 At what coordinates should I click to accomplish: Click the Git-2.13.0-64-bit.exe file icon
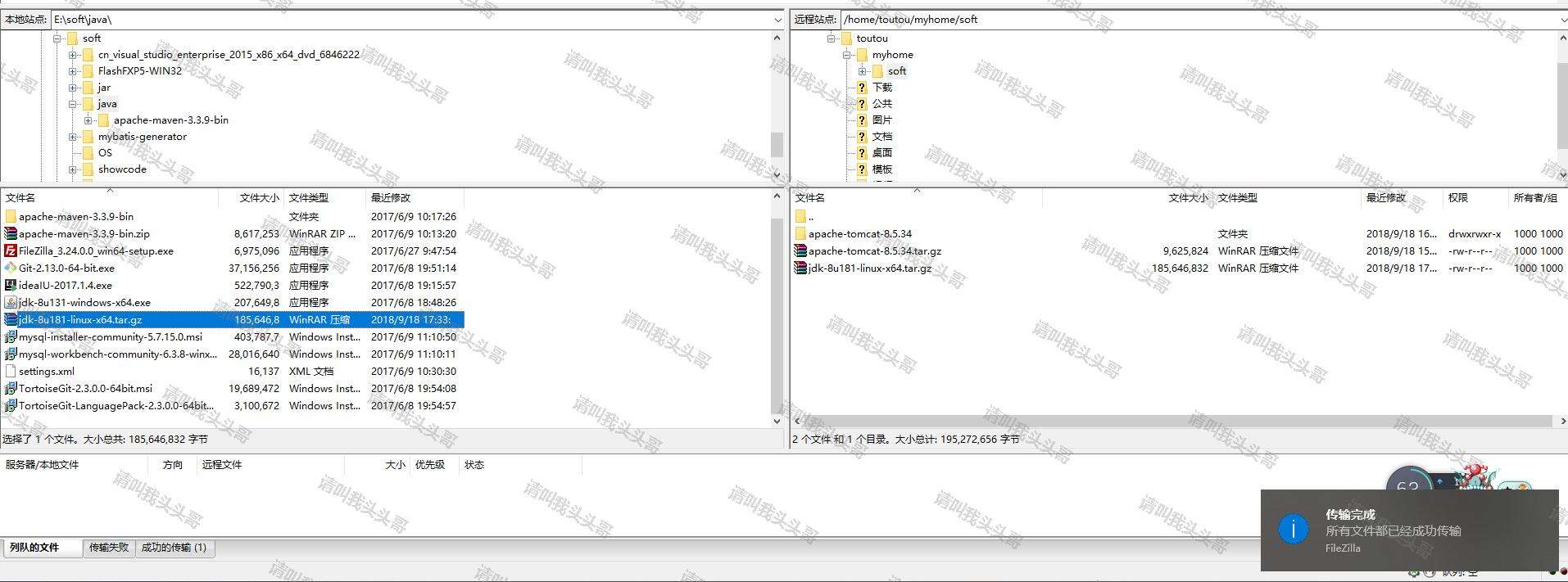[x=11, y=268]
